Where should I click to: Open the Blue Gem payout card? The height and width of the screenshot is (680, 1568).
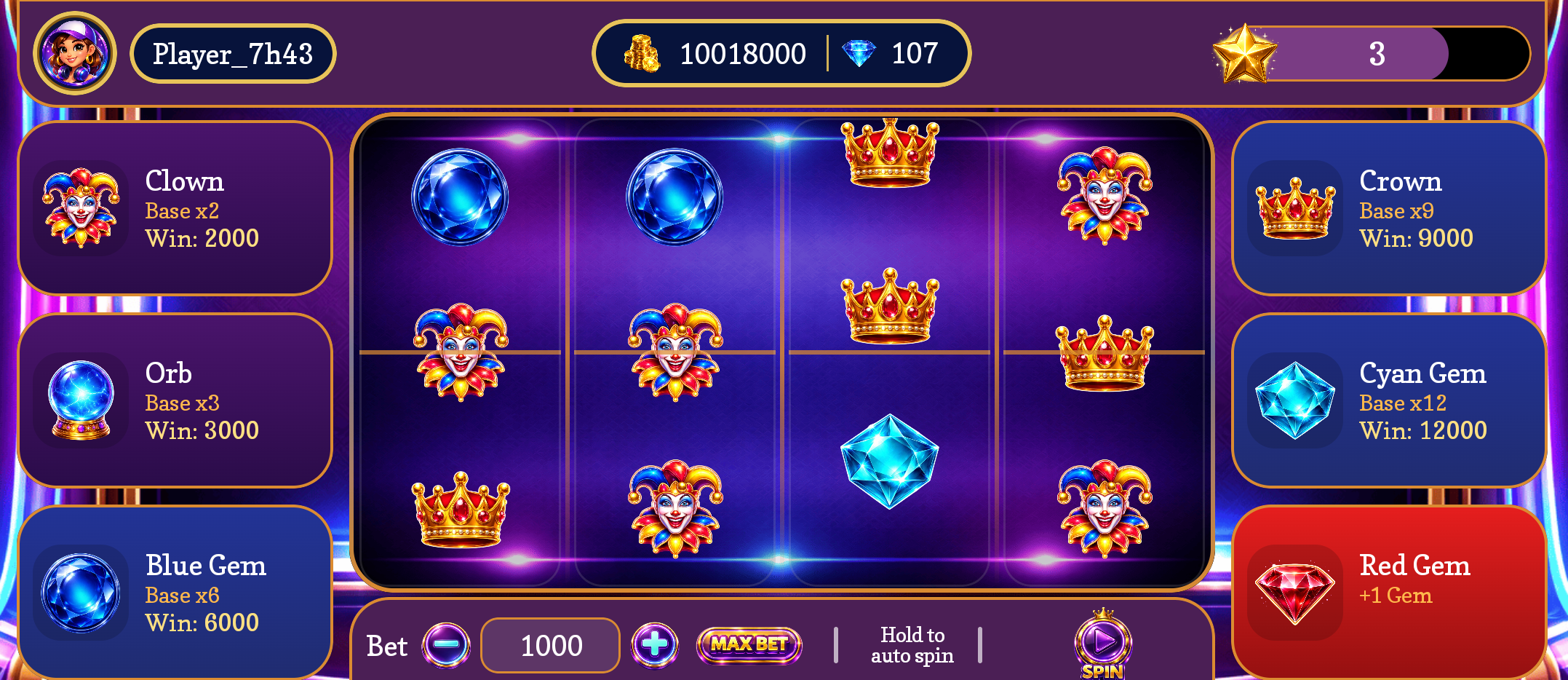point(175,593)
